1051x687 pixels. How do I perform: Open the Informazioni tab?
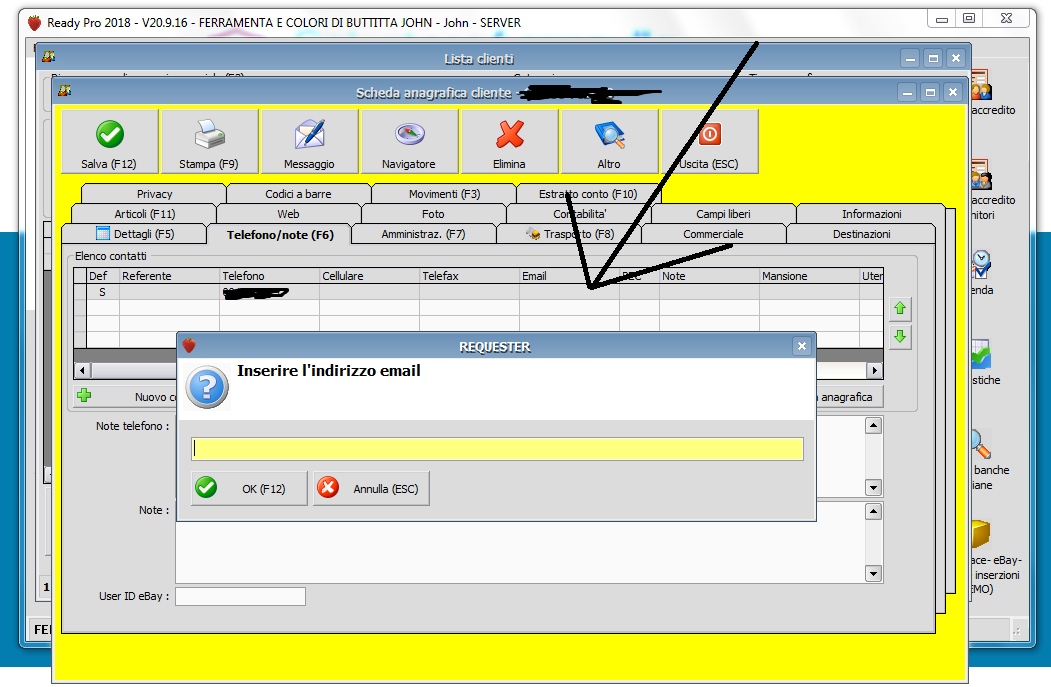[871, 214]
